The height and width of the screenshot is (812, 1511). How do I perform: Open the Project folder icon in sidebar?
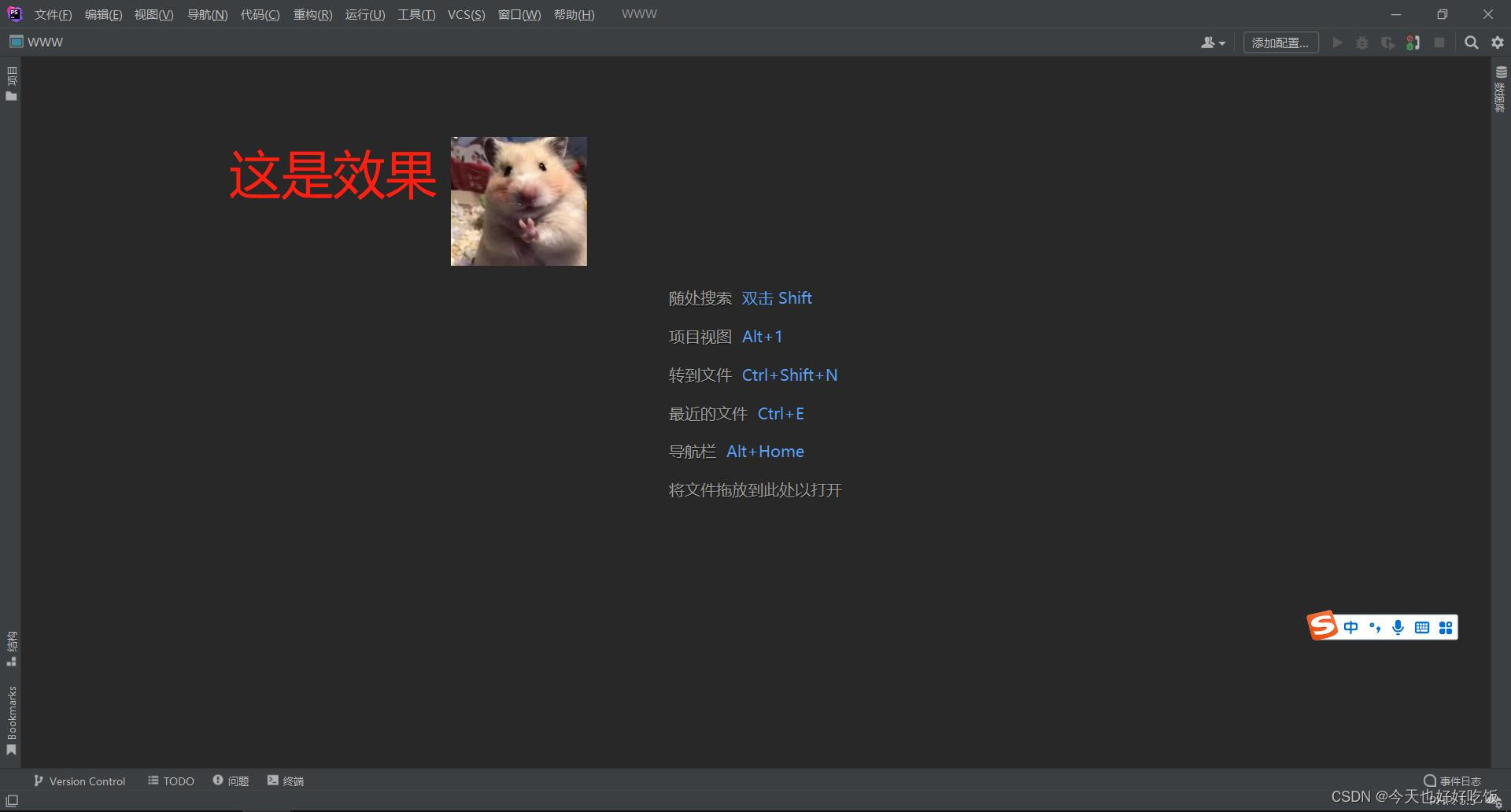click(11, 96)
